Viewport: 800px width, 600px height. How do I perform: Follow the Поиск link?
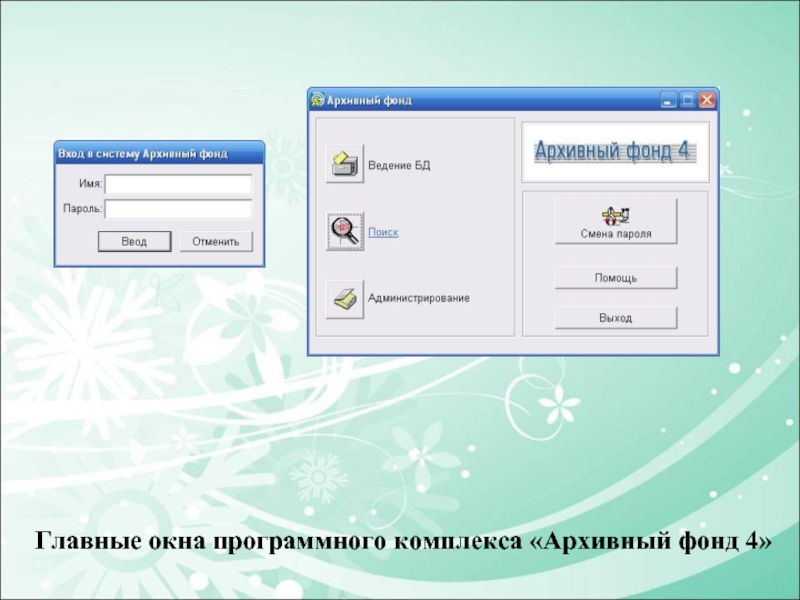click(x=383, y=232)
